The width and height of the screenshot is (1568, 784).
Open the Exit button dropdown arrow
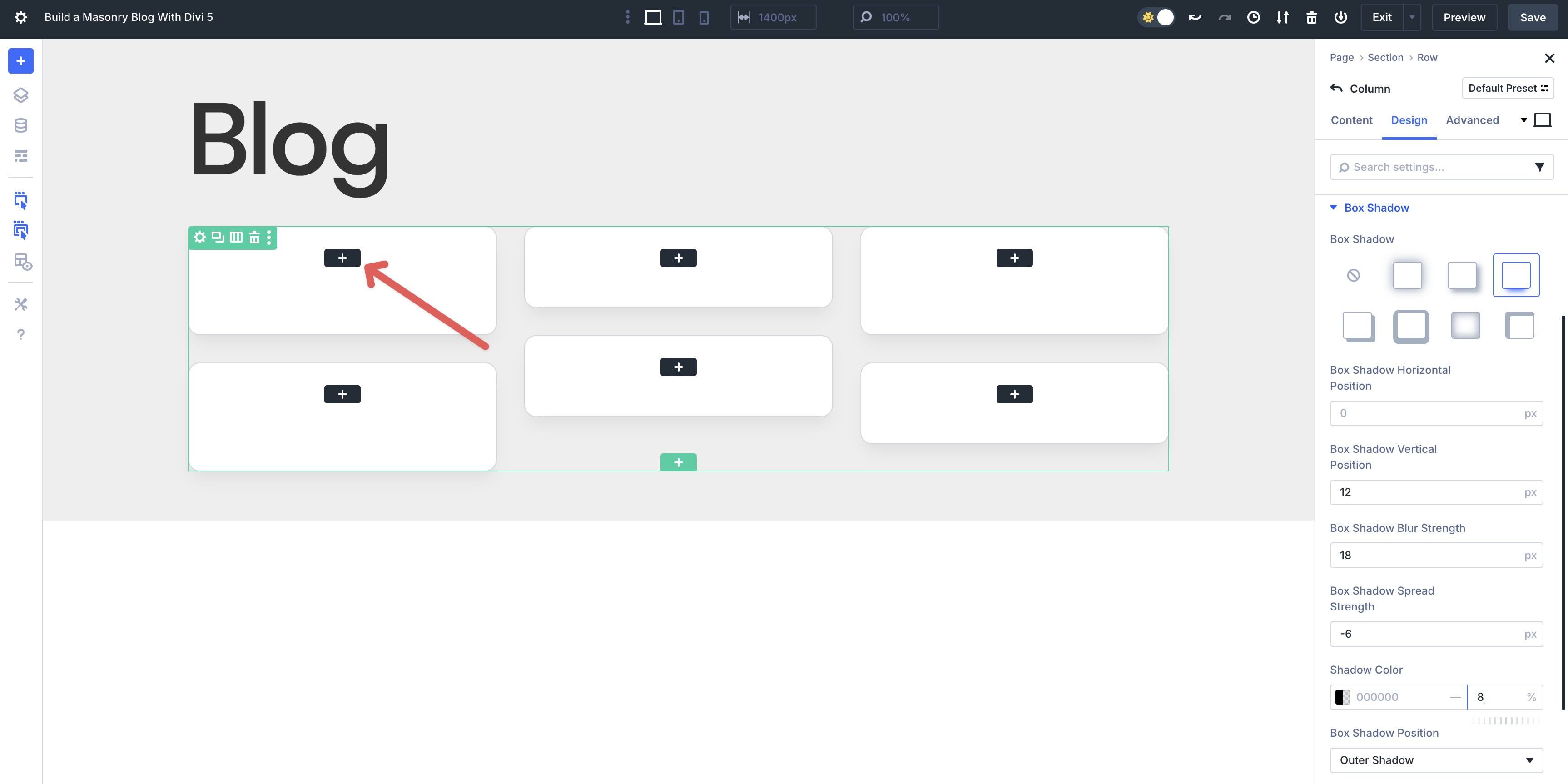pos(1412,17)
